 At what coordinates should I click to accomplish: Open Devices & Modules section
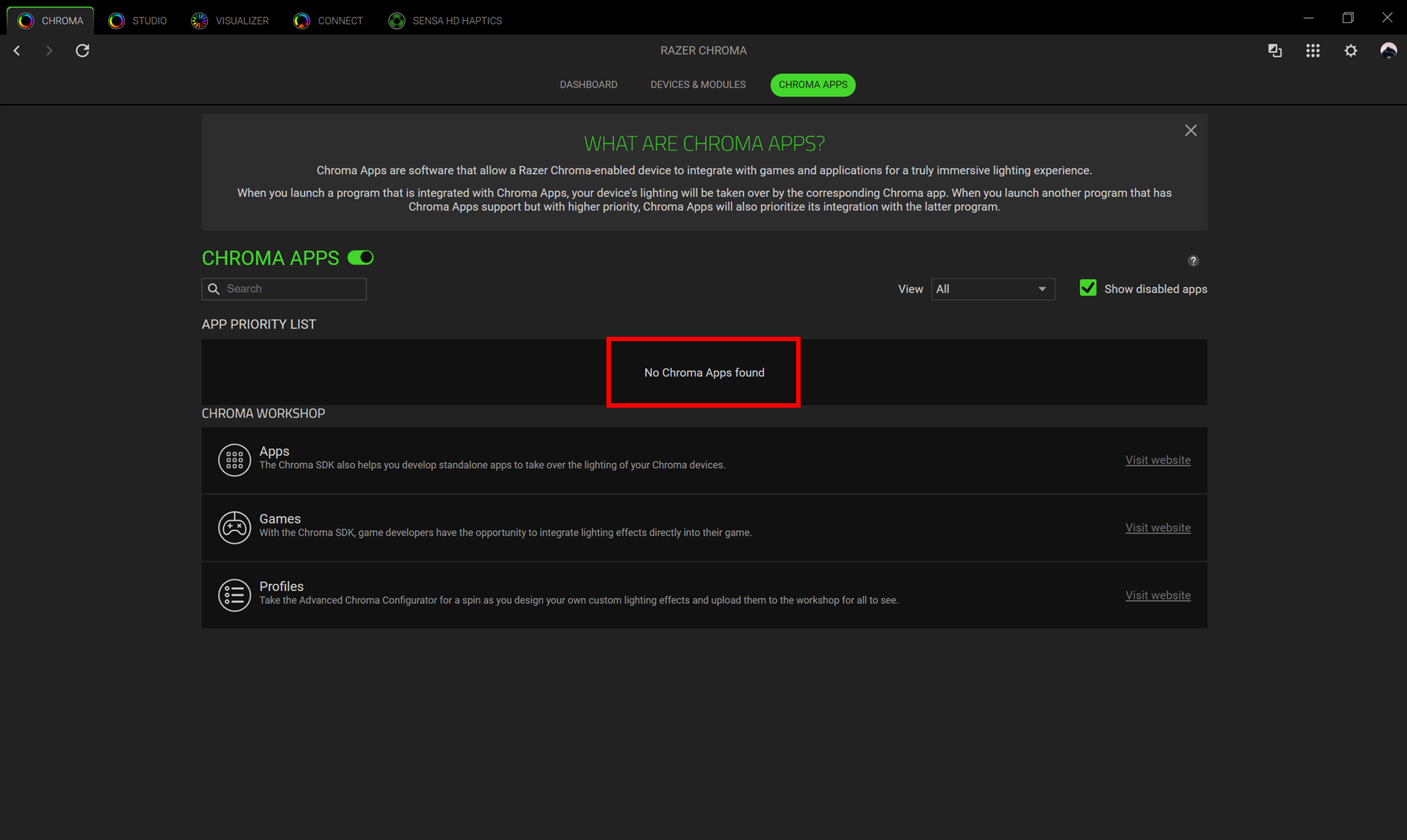pyautogui.click(x=698, y=84)
